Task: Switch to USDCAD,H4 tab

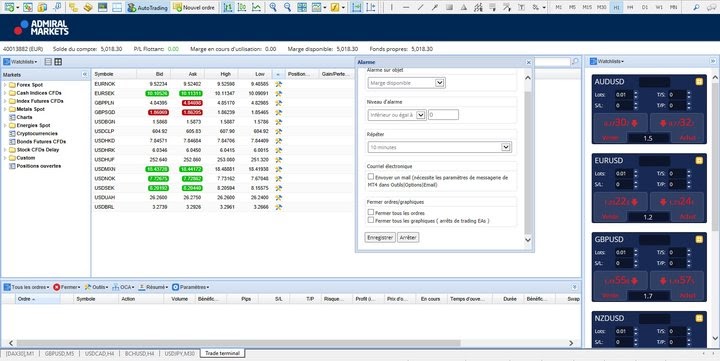Action: pyautogui.click(x=100, y=354)
